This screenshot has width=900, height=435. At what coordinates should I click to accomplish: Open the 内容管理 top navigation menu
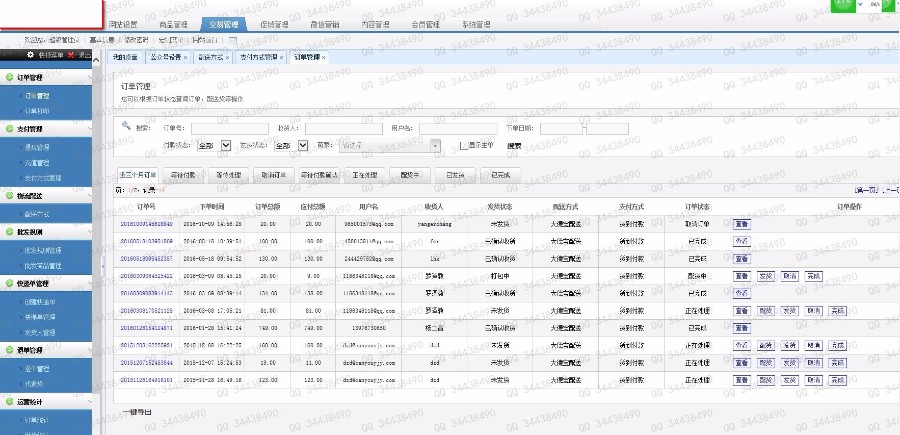(x=375, y=25)
